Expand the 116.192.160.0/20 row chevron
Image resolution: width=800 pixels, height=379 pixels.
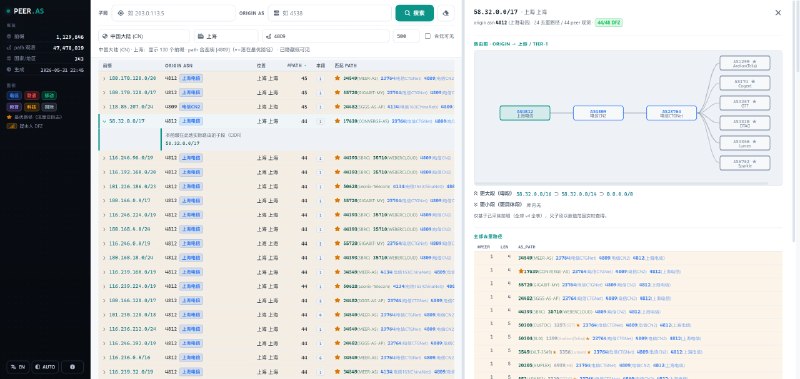(105, 172)
